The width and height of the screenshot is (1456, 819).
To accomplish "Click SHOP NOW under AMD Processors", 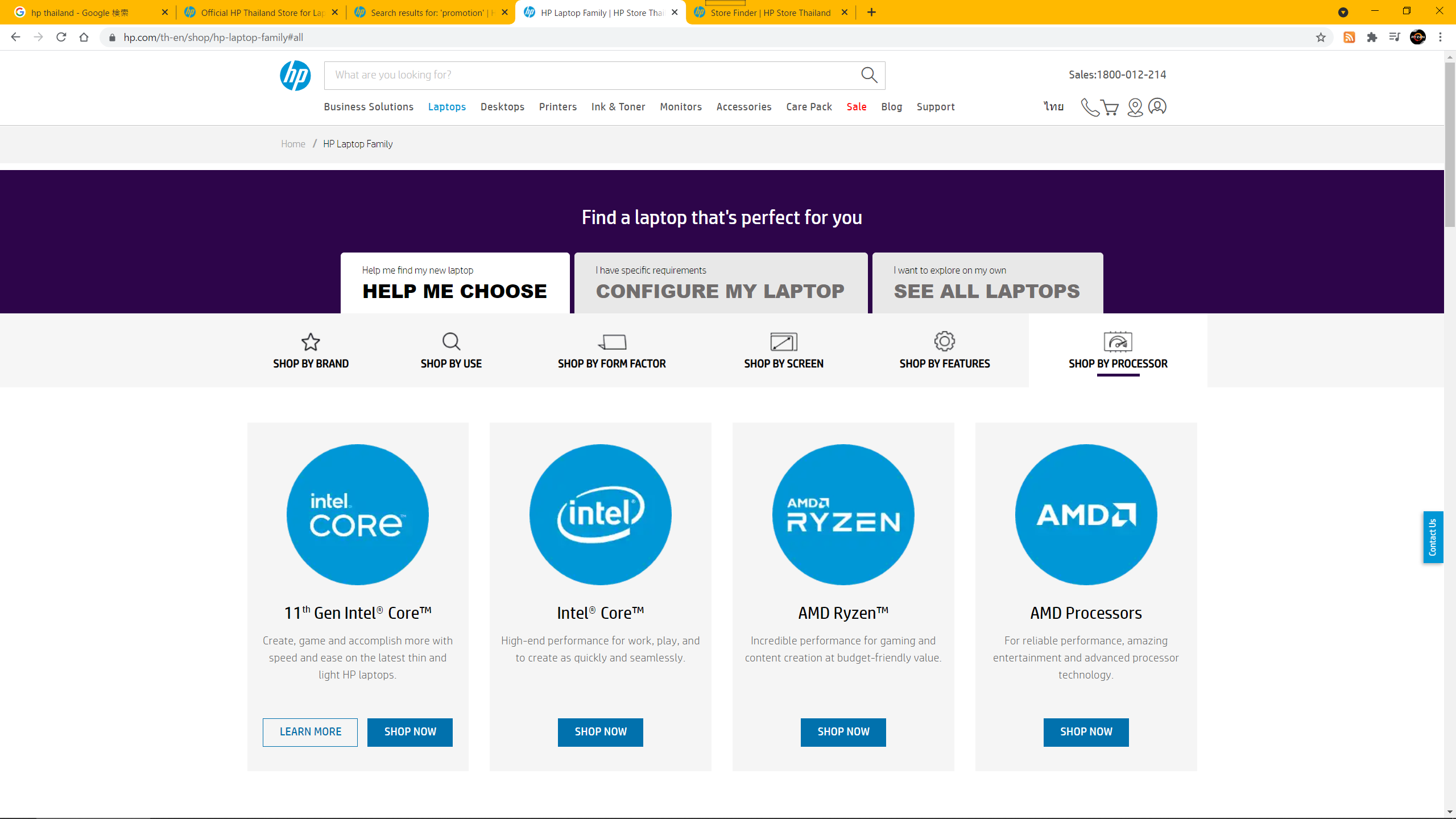I will pyautogui.click(x=1086, y=732).
